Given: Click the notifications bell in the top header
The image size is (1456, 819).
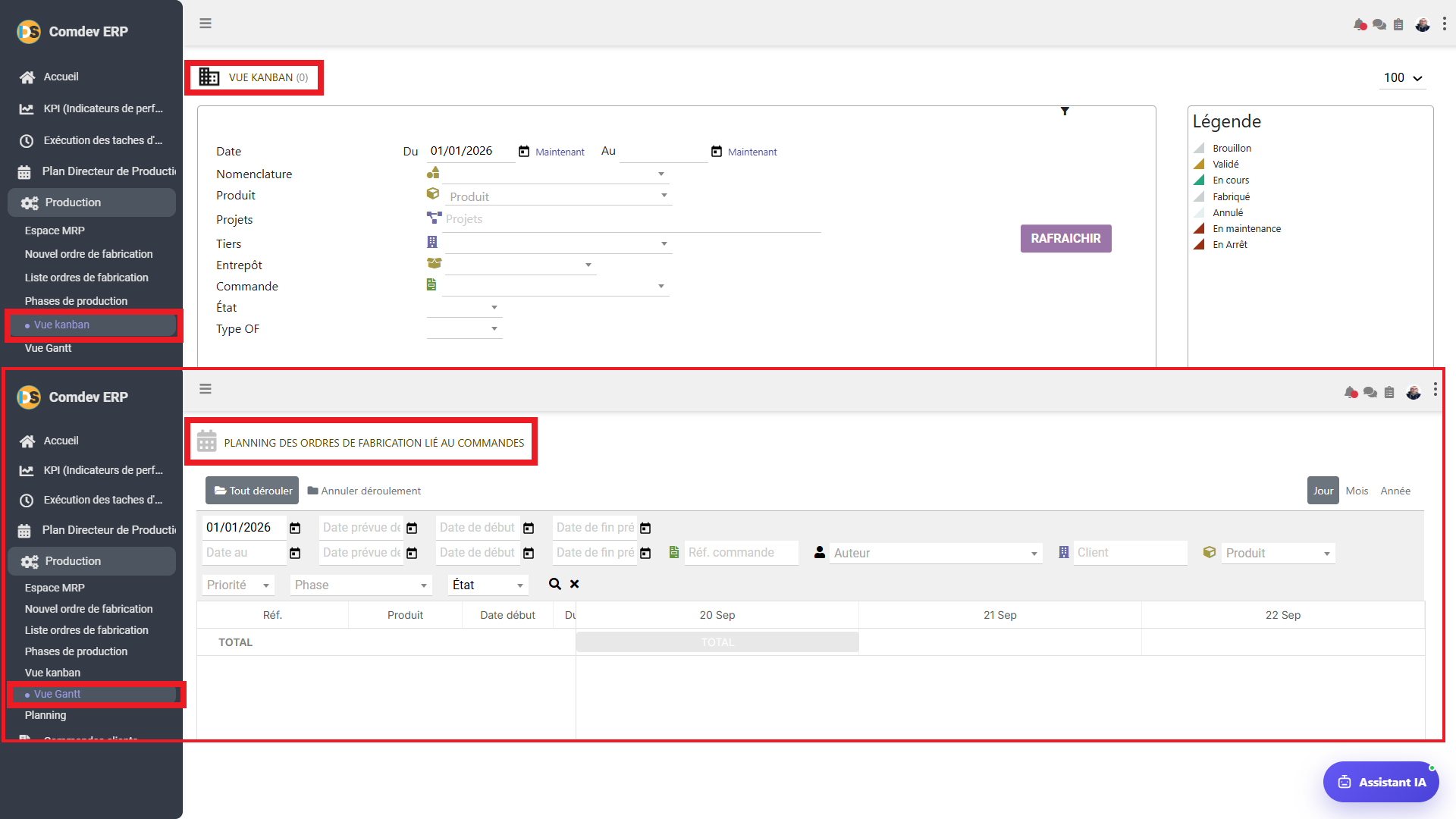Looking at the screenshot, I should (x=1360, y=24).
